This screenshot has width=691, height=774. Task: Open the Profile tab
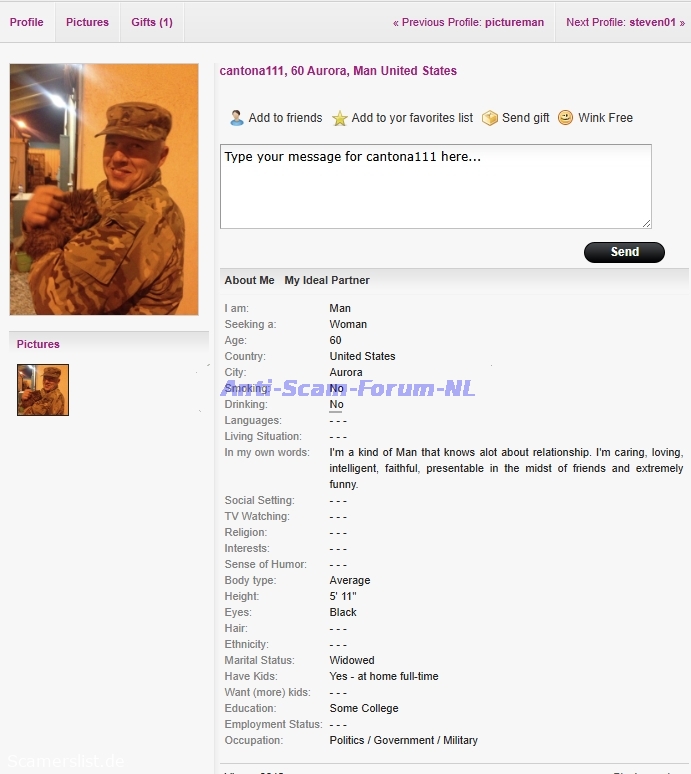[x=27, y=22]
